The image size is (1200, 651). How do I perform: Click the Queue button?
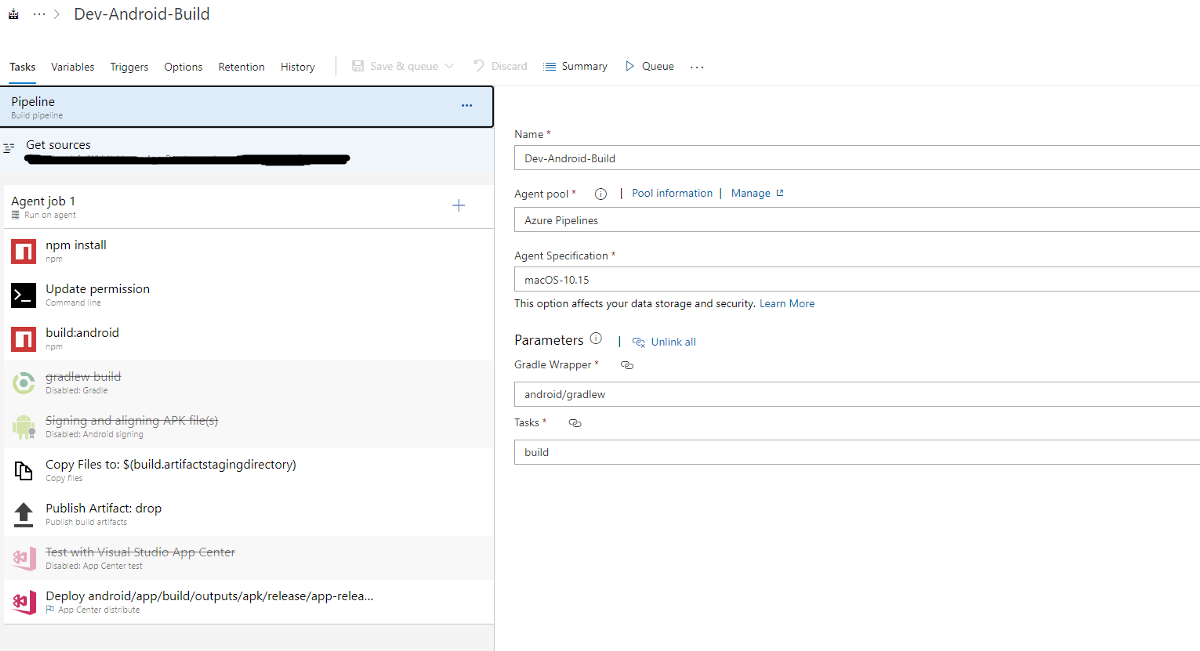pyautogui.click(x=649, y=66)
